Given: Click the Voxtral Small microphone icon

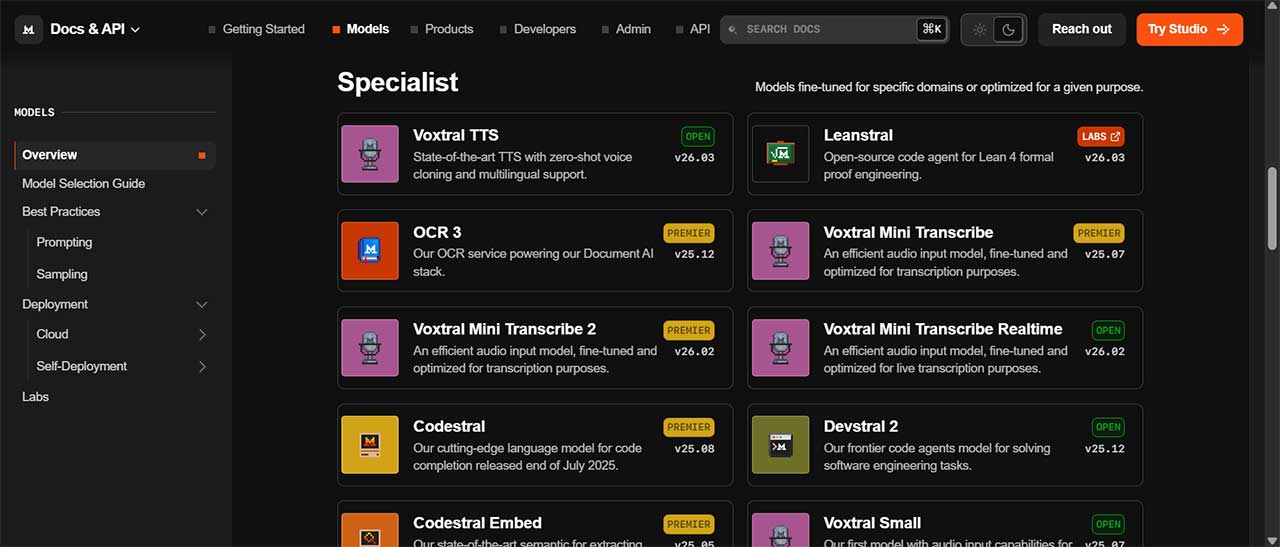Looking at the screenshot, I should point(780,530).
